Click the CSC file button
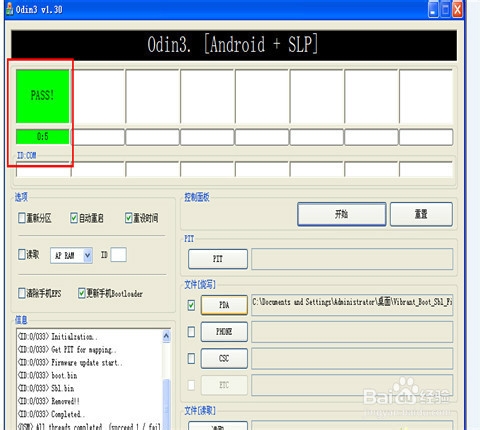 [x=224, y=358]
